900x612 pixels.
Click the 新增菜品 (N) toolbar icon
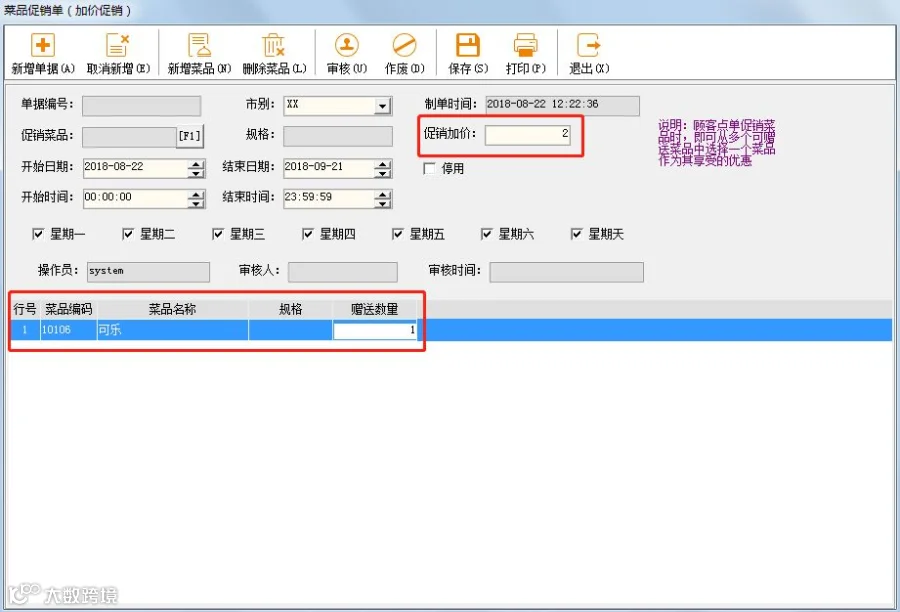[x=199, y=45]
